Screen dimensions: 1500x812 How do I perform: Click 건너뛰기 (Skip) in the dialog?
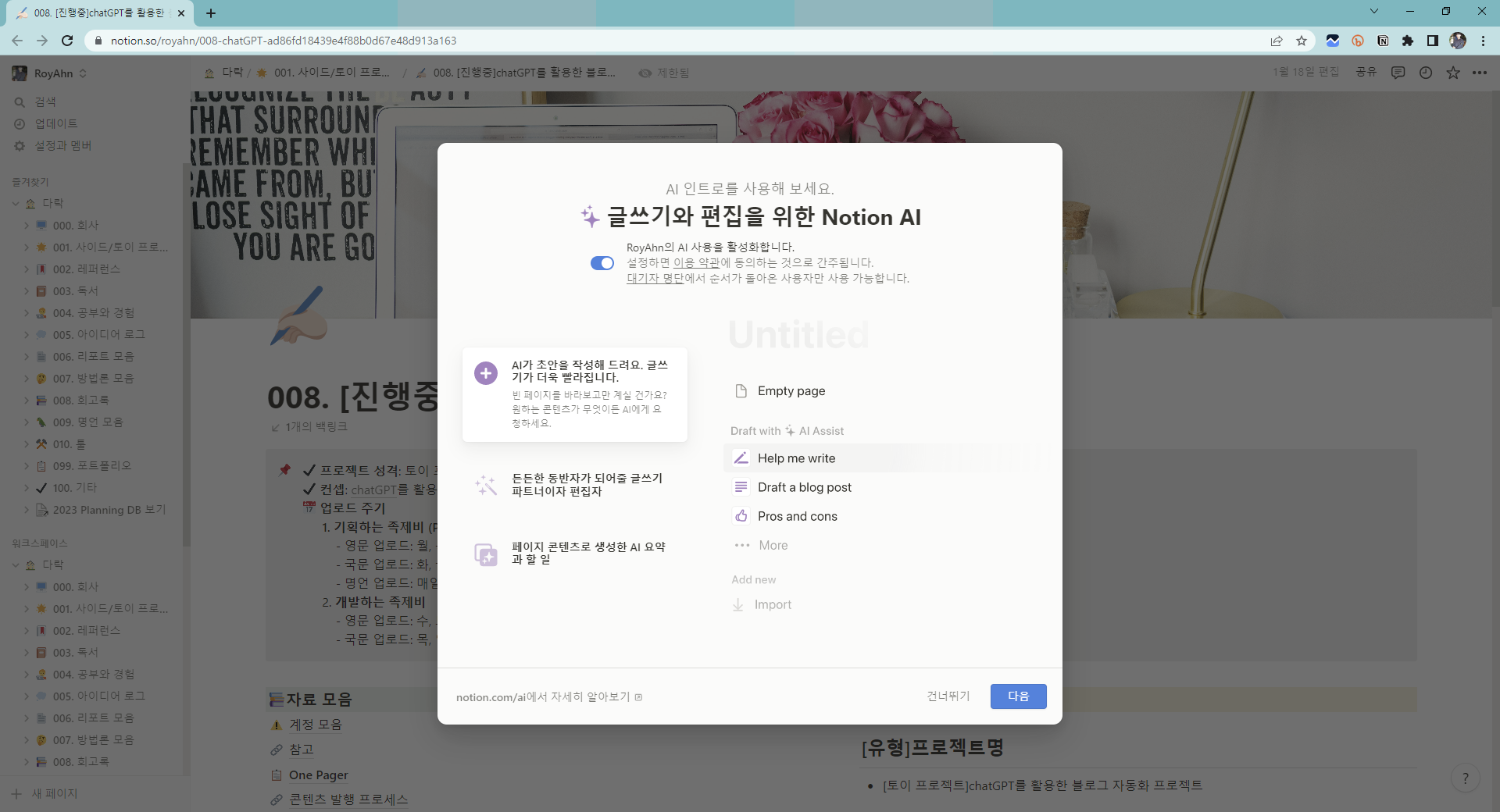(948, 696)
